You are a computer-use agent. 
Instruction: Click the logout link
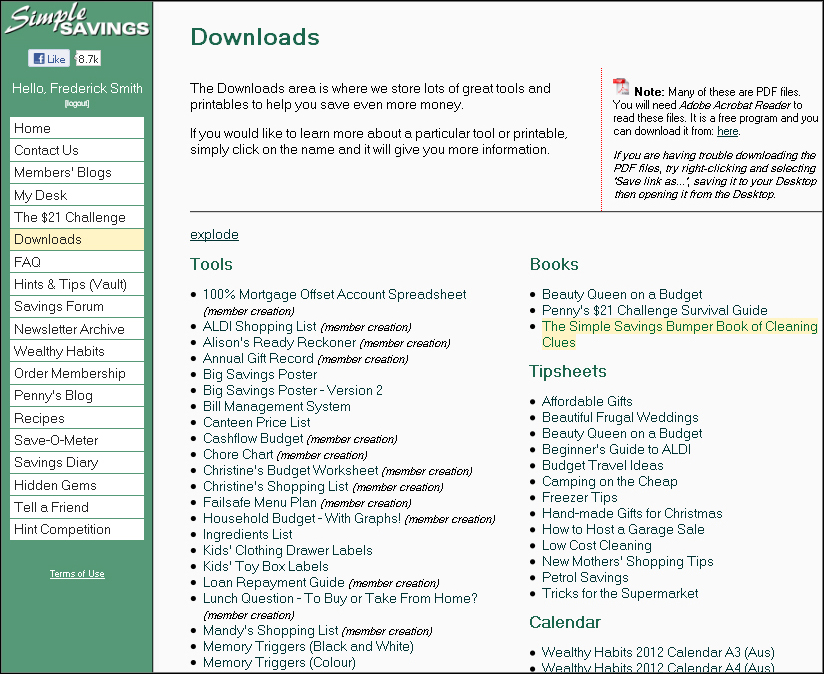[77, 103]
